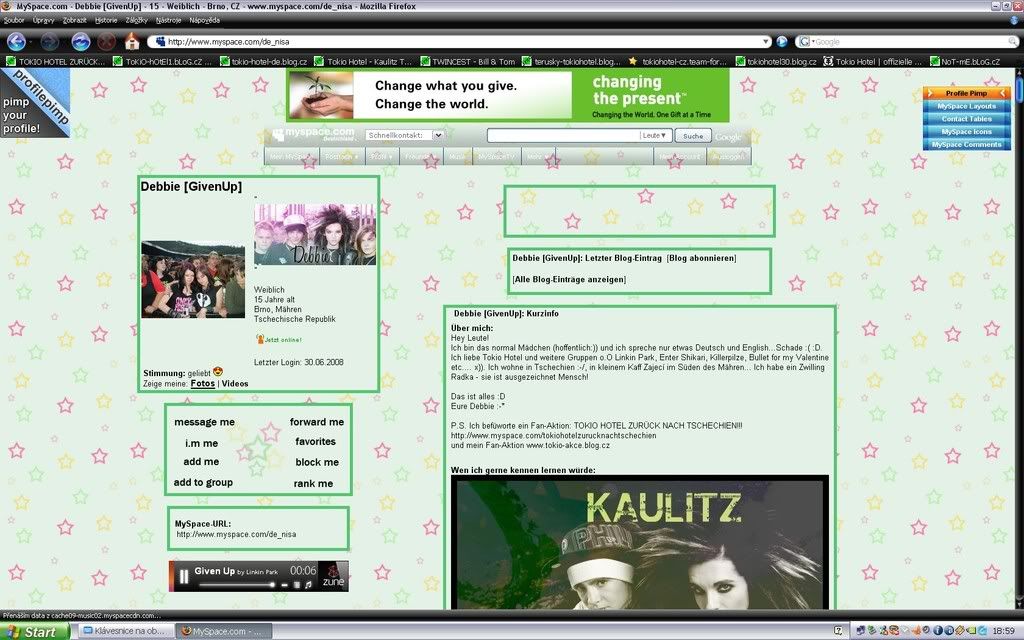This screenshot has width=1024, height=640.
Task: Click the 'message me' link
Action: [x=204, y=422]
